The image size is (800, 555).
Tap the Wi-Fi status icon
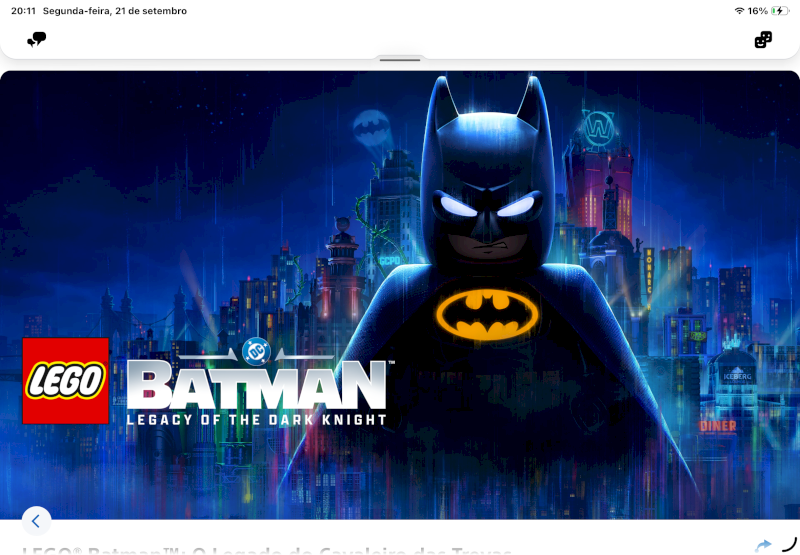[739, 11]
